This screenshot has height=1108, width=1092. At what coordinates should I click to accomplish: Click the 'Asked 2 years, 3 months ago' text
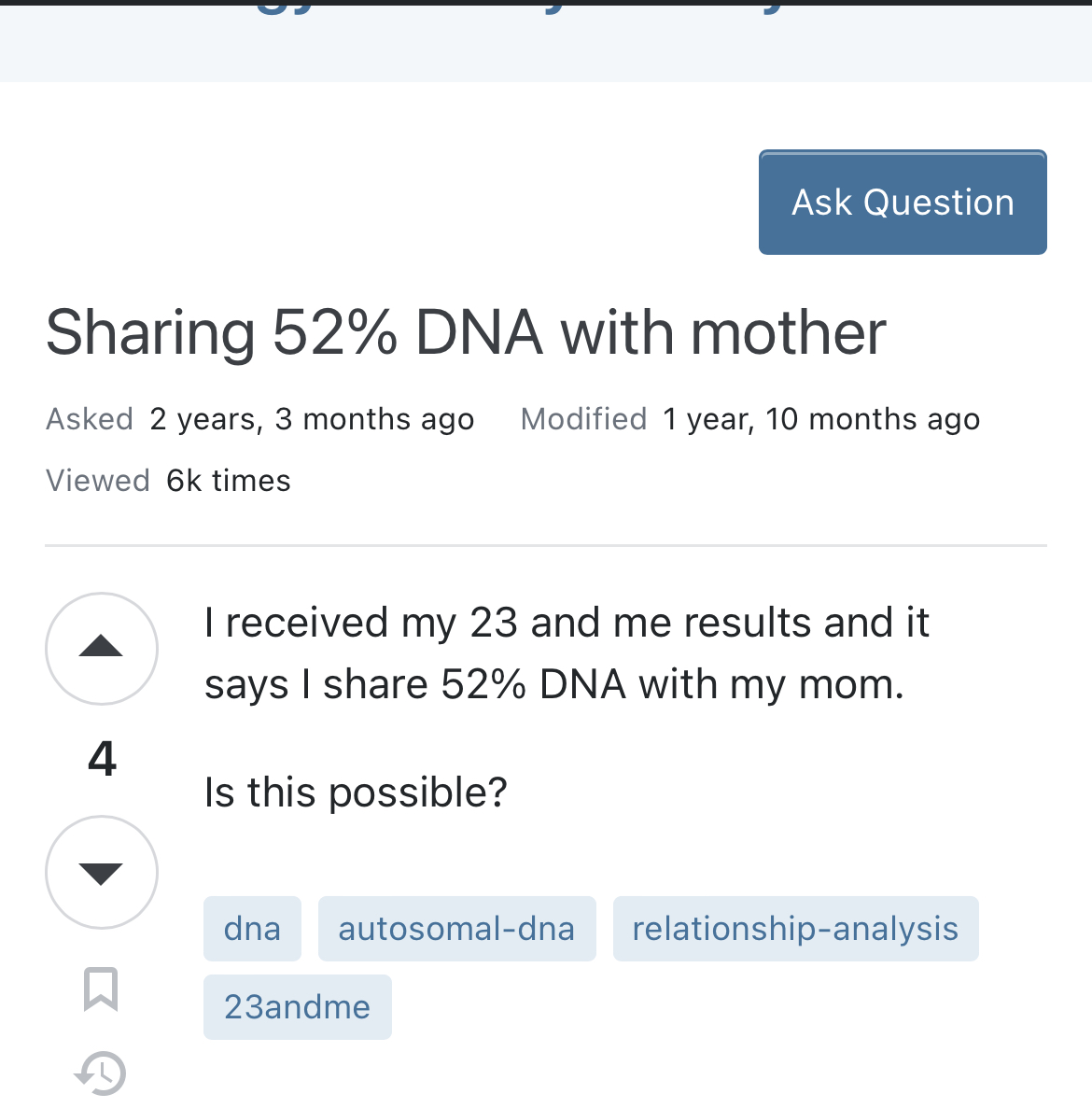(259, 419)
